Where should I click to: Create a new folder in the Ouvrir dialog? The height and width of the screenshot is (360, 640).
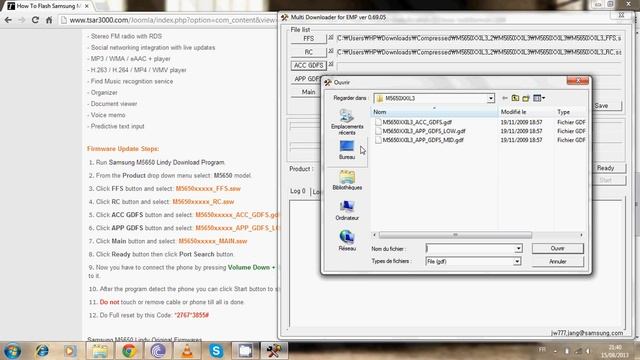[x=526, y=98]
